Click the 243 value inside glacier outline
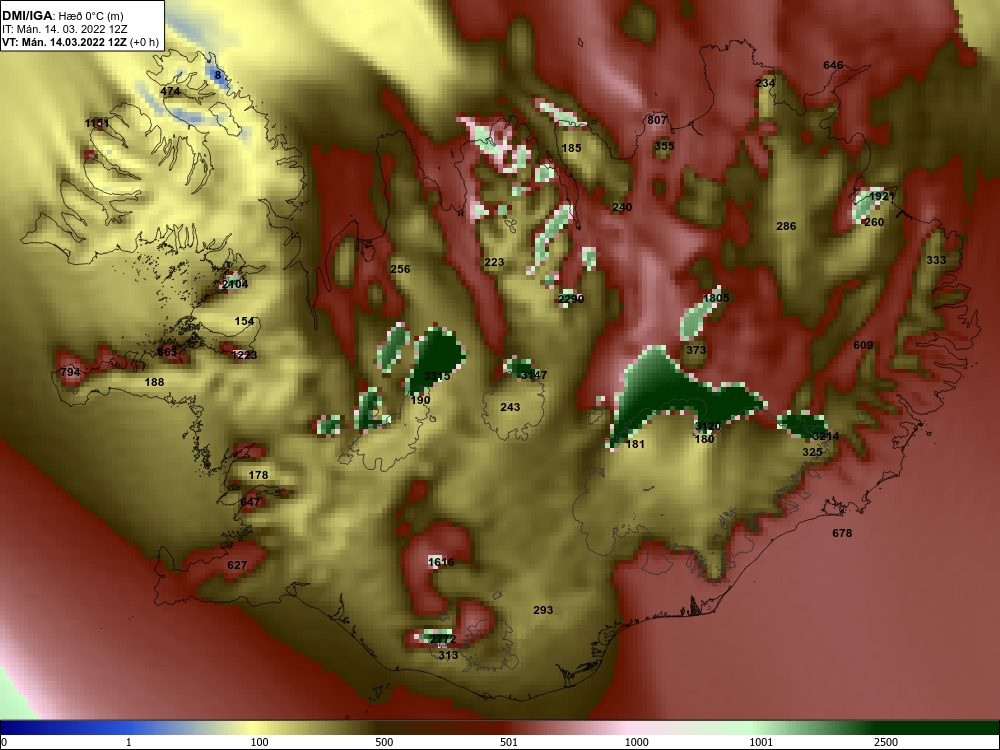This screenshot has width=1000, height=750. click(x=510, y=407)
